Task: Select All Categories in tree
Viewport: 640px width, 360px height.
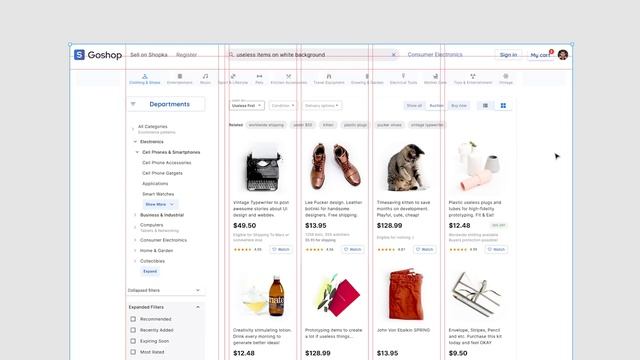Action: coord(153,127)
